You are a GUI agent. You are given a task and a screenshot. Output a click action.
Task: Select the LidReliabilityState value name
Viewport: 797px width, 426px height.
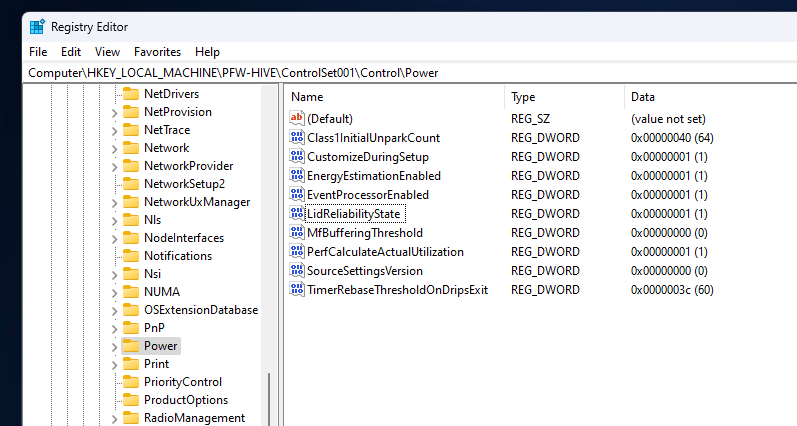pos(354,214)
